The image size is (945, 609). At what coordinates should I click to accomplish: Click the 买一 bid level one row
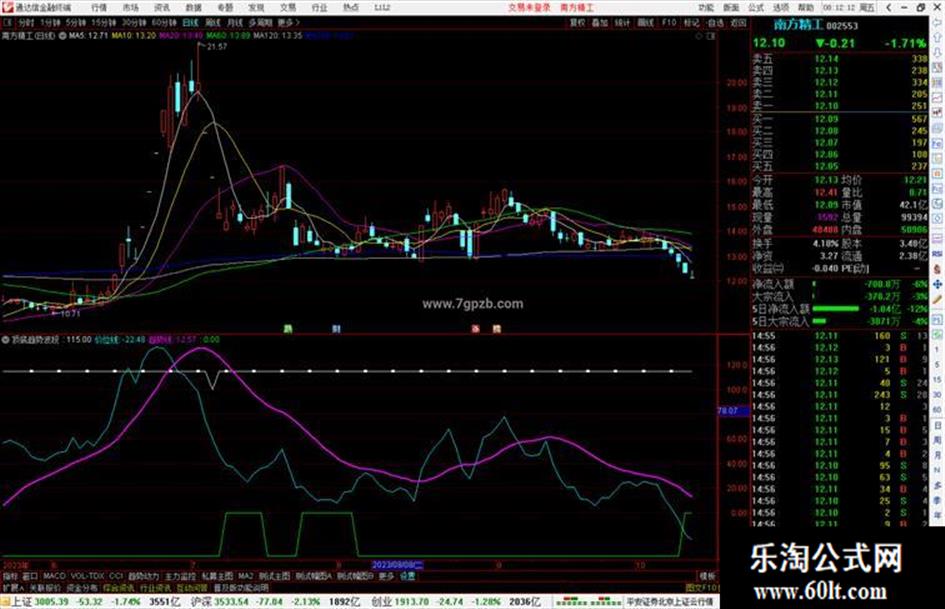coord(840,119)
